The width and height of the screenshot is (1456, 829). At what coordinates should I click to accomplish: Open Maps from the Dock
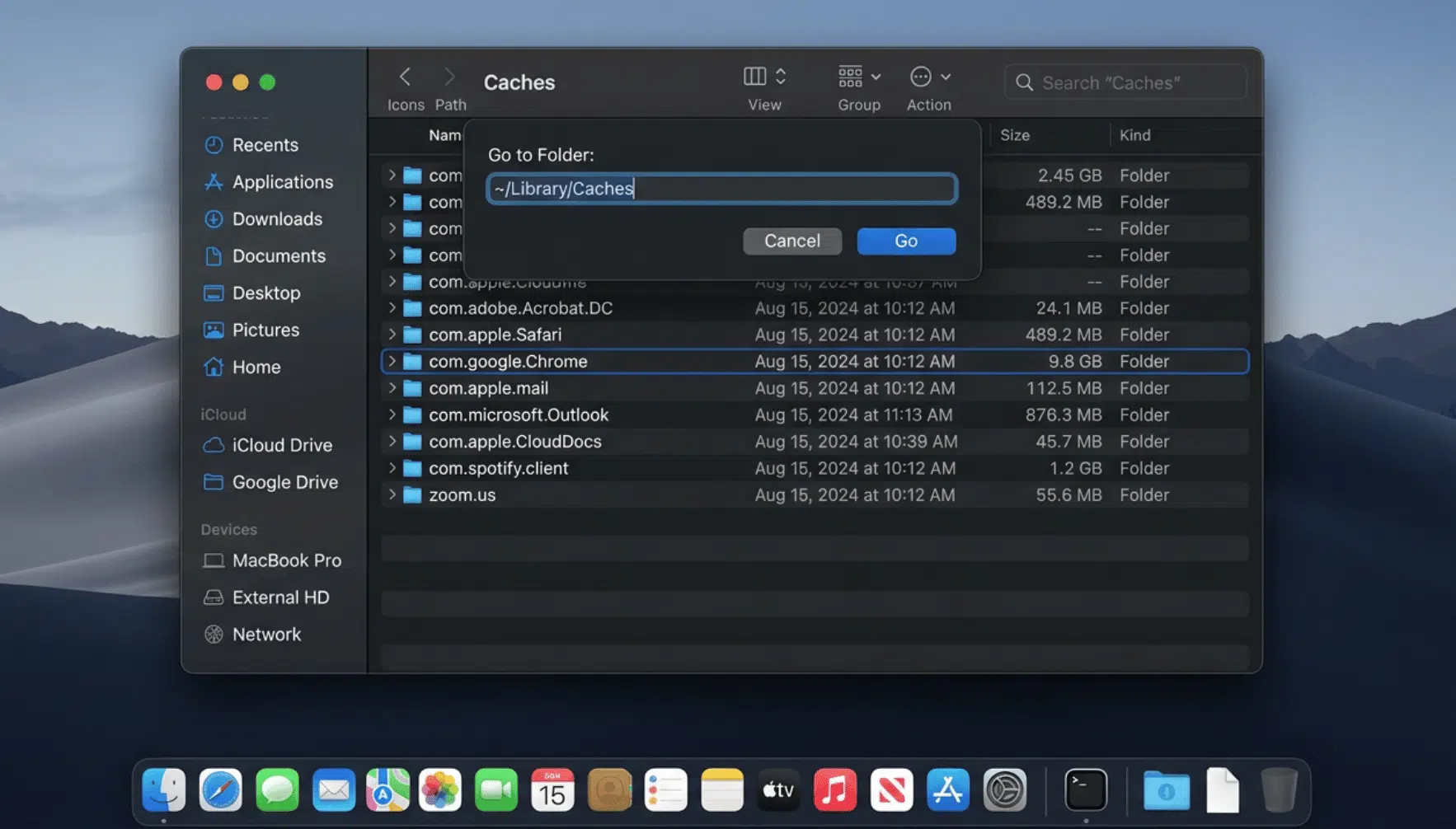(387, 790)
